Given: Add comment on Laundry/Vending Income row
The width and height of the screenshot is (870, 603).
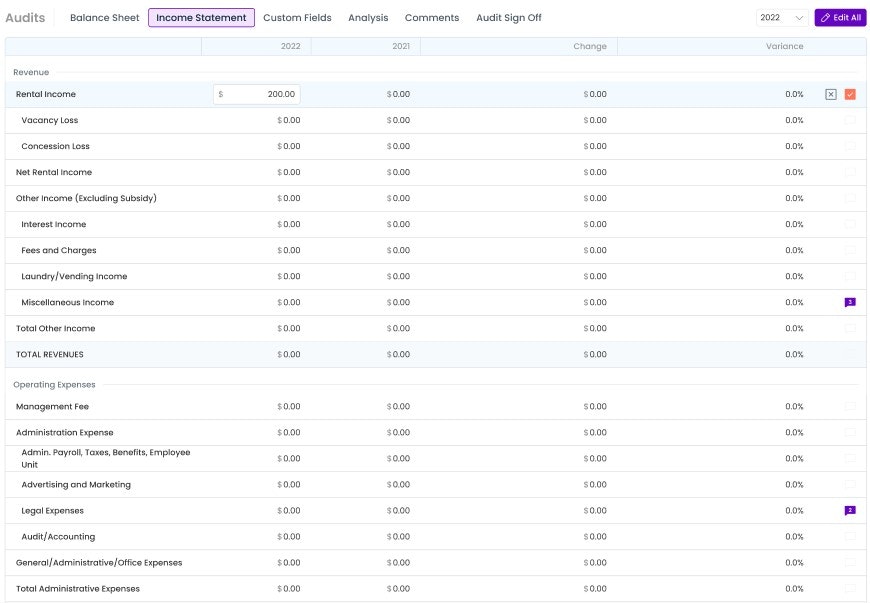Looking at the screenshot, I should [x=850, y=276].
